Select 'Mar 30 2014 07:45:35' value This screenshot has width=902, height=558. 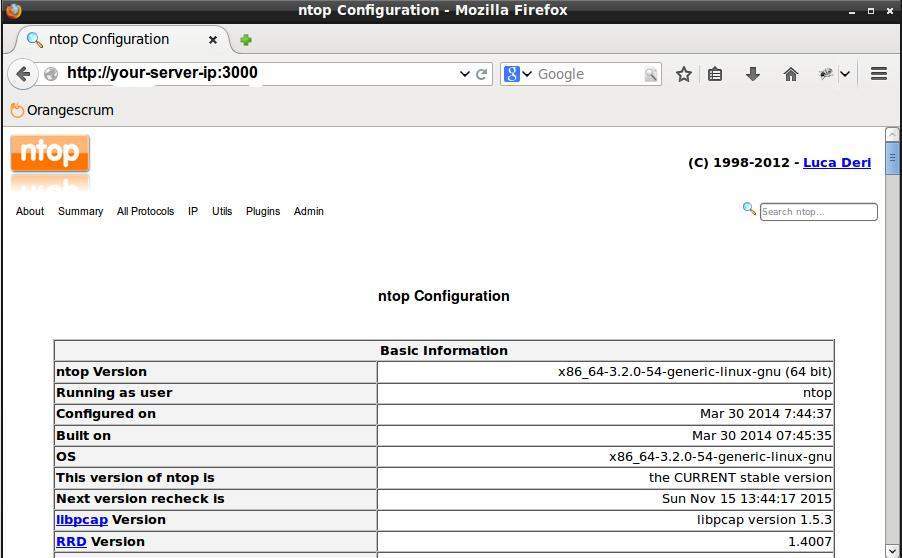click(762, 436)
